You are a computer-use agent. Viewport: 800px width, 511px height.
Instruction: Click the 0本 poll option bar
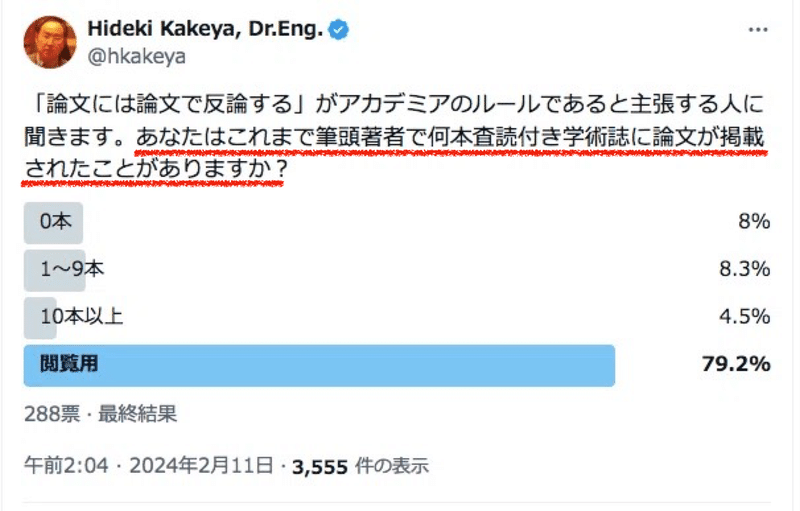pyautogui.click(x=54, y=223)
